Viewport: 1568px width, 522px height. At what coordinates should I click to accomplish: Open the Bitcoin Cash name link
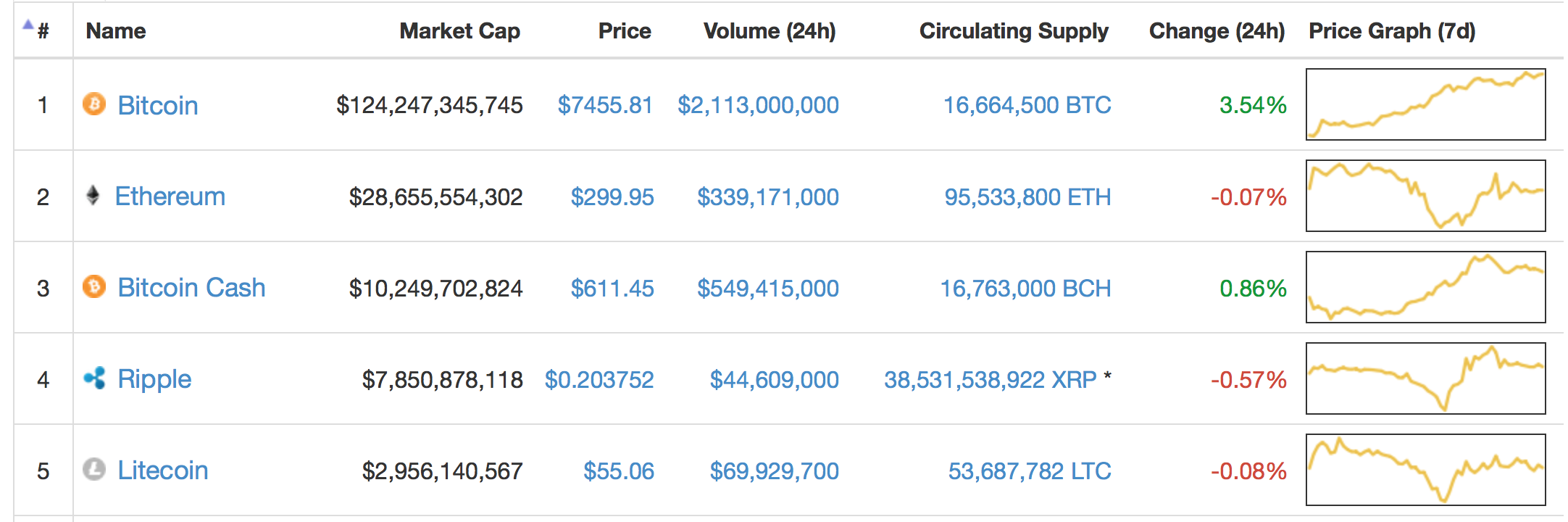191,288
